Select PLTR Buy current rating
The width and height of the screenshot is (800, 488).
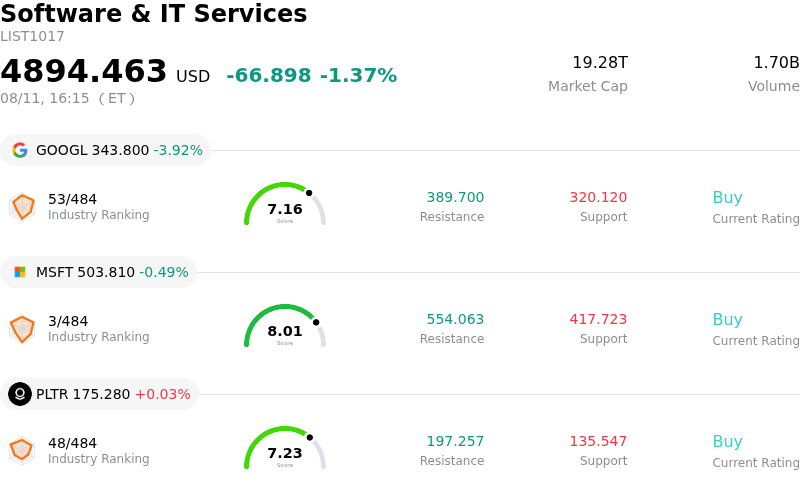pyautogui.click(x=728, y=441)
